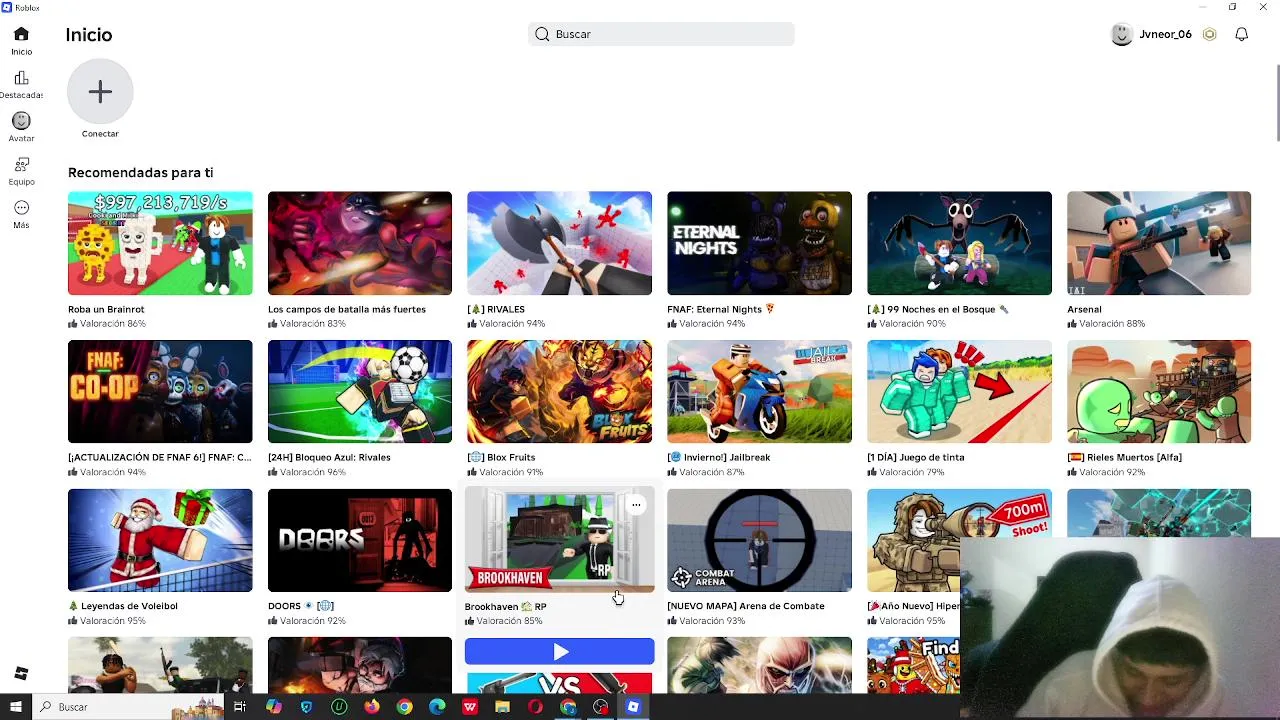Click the Arsenal title text
The width and height of the screenshot is (1280, 720).
1084,309
